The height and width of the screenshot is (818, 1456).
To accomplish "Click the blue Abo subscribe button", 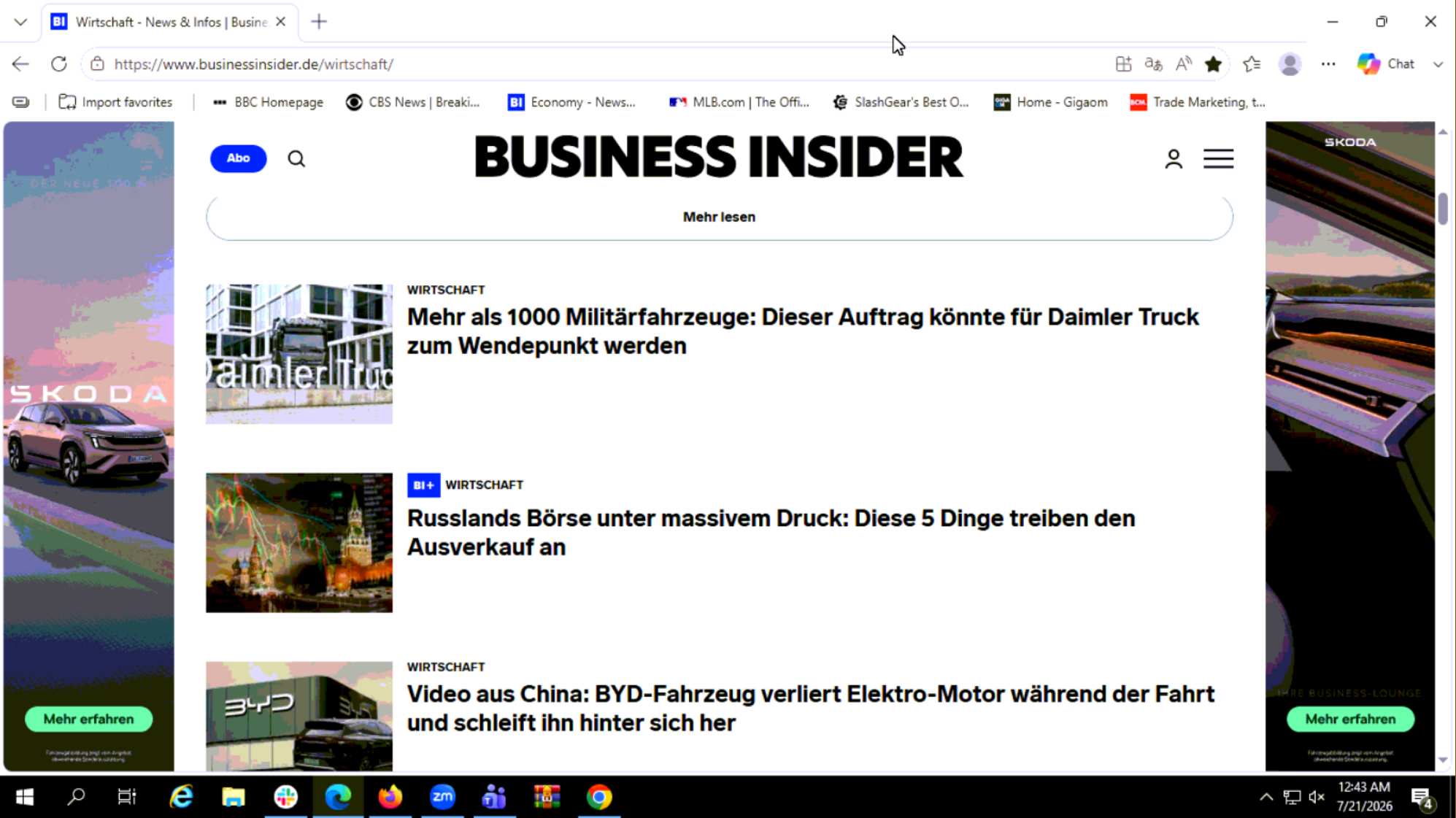I will [238, 158].
